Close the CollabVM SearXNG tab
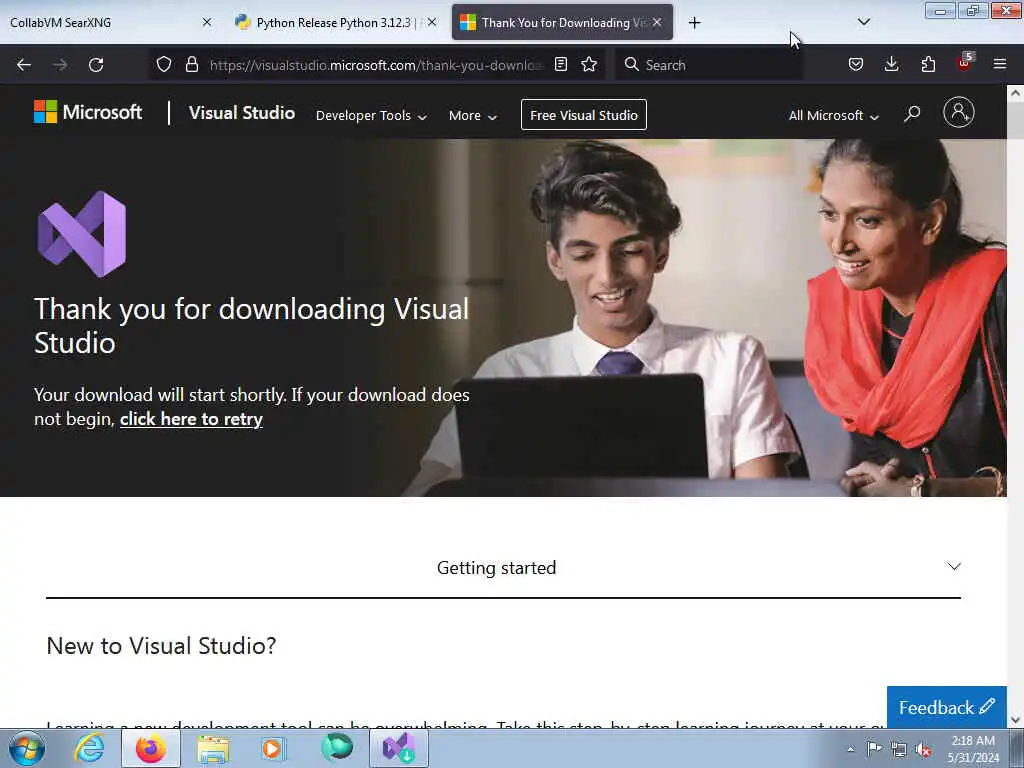Viewport: 1024px width, 768px height. point(207,22)
